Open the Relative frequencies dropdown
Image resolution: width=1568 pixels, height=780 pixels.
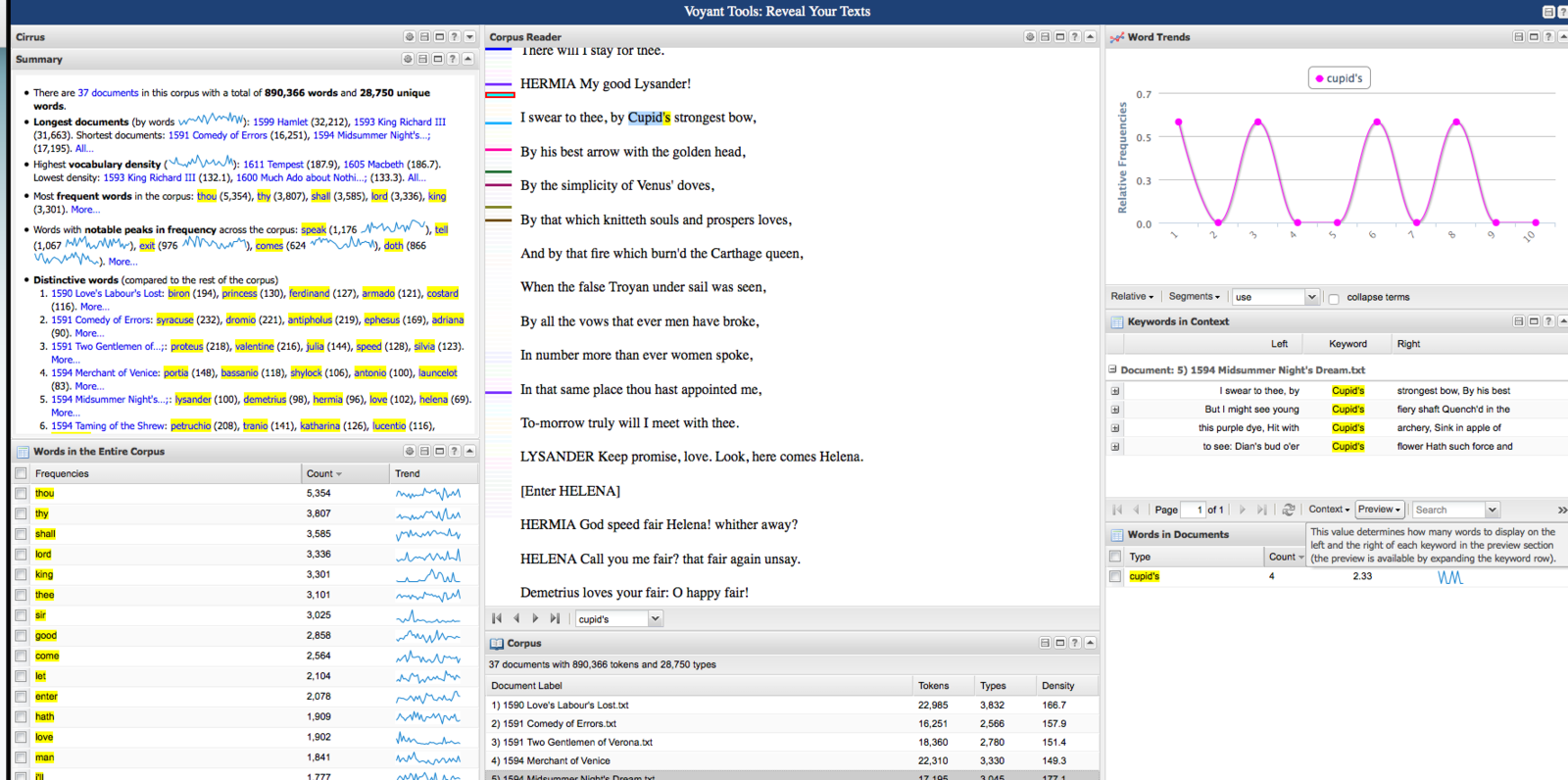(x=1132, y=296)
